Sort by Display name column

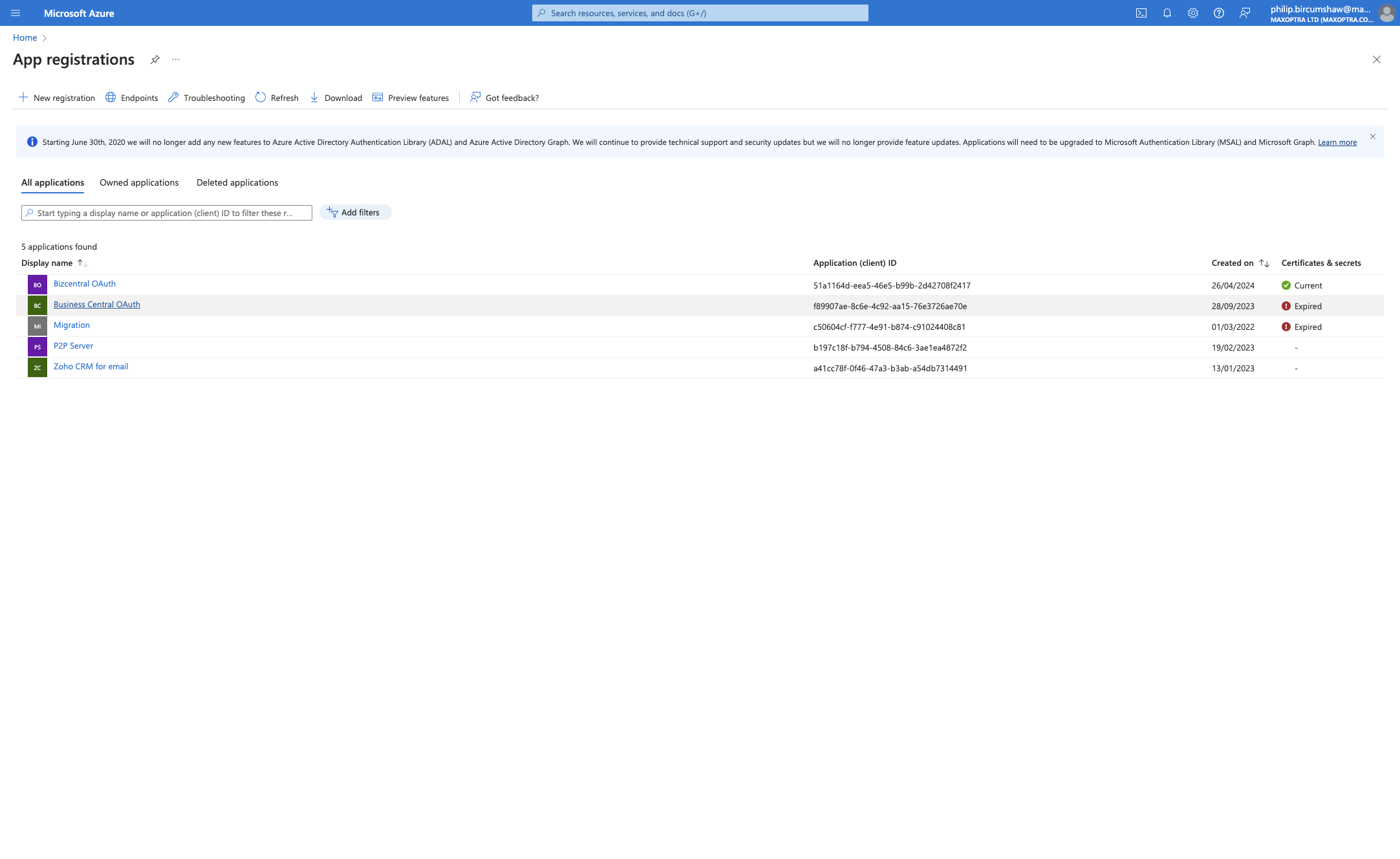click(54, 263)
